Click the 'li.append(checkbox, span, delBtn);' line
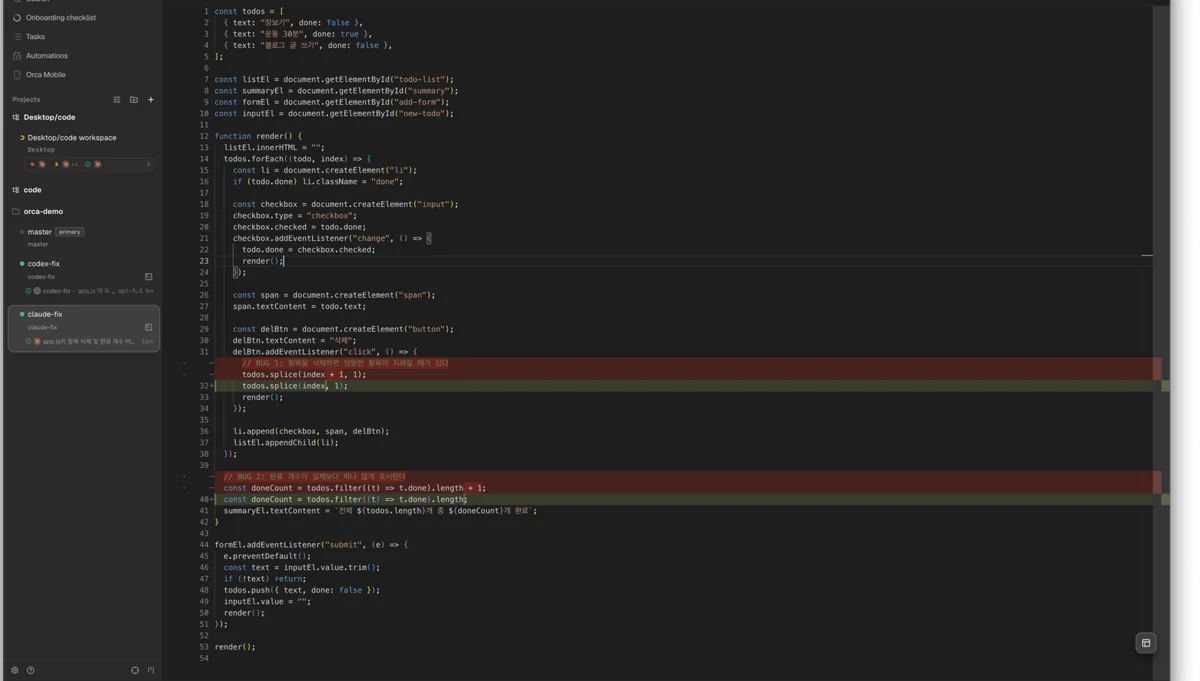The image size is (1200, 681). point(311,431)
